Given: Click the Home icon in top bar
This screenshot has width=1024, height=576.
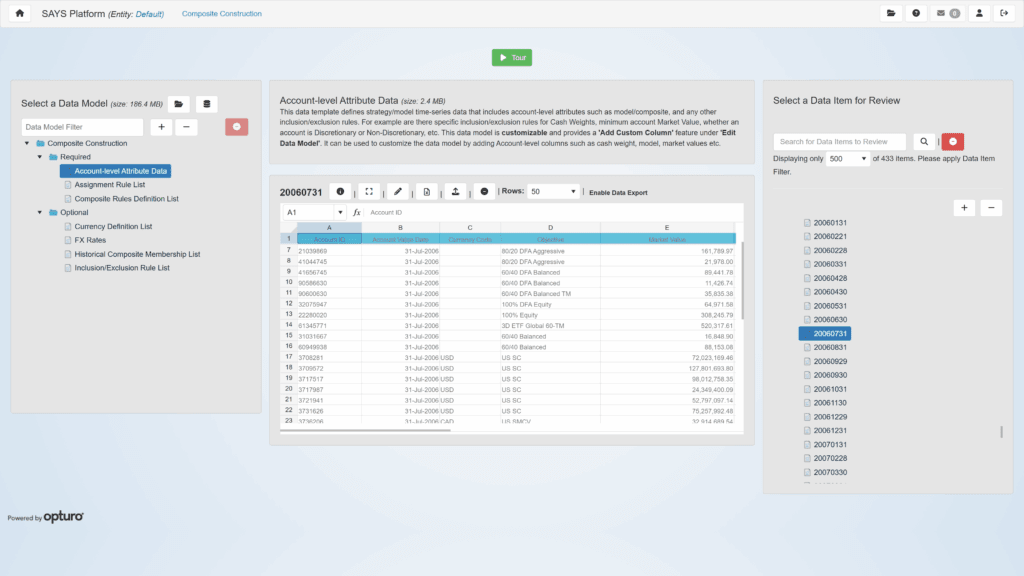Looking at the screenshot, I should click(x=19, y=13).
